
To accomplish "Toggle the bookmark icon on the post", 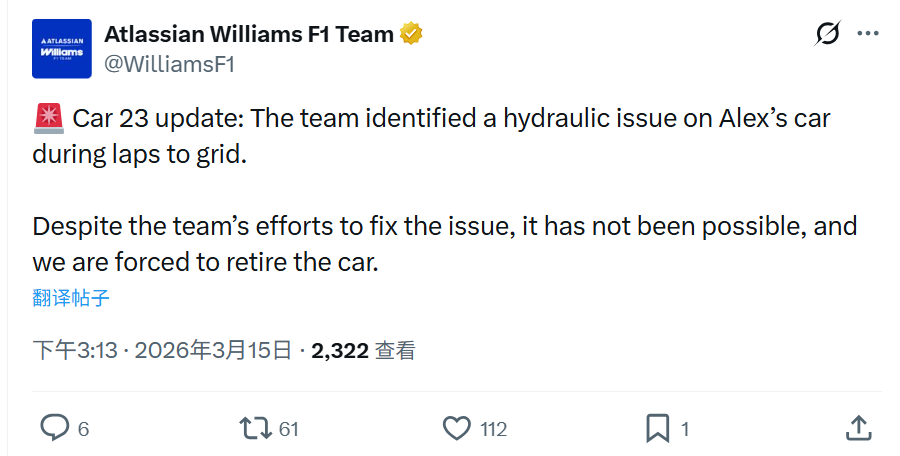I will tap(658, 428).
